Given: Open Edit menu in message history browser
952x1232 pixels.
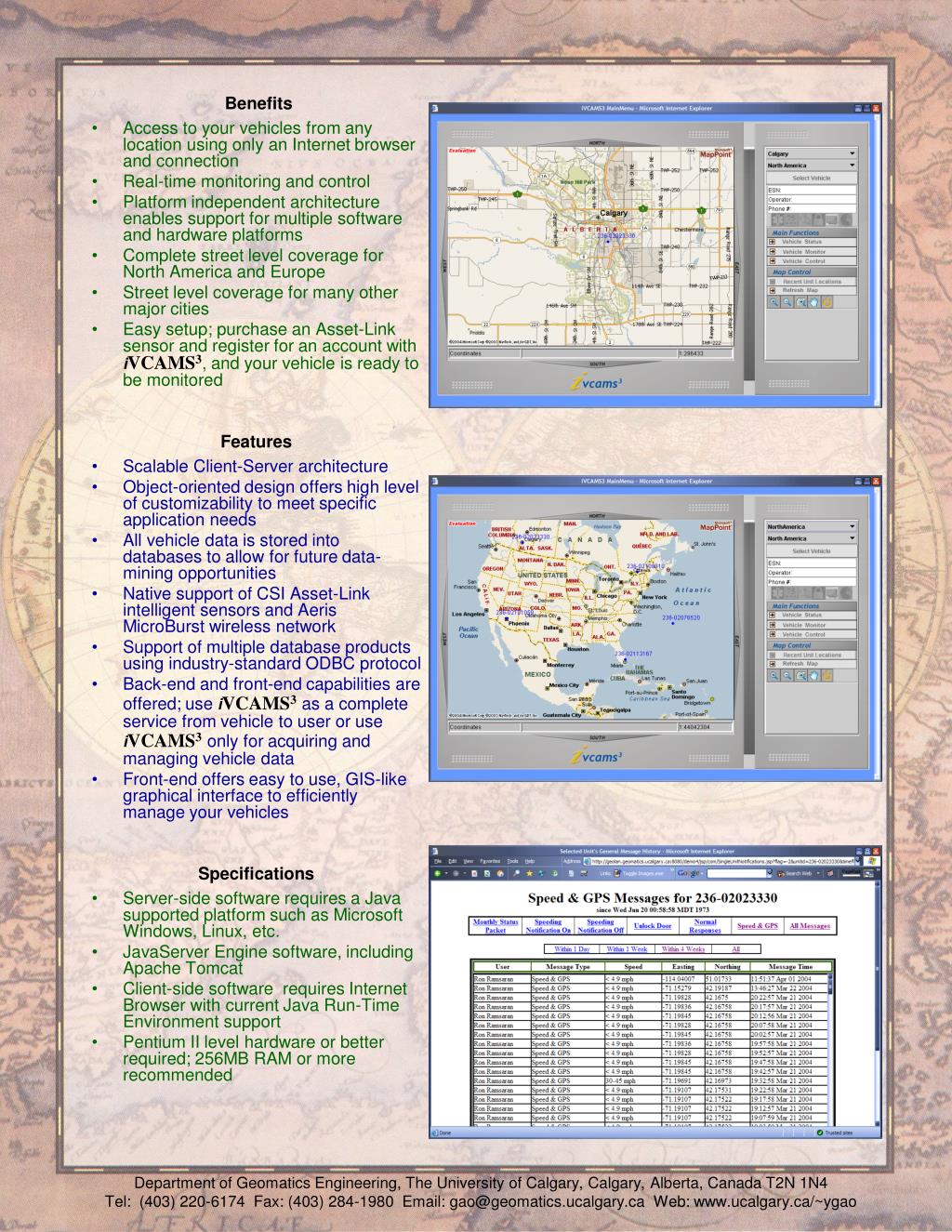Looking at the screenshot, I should [453, 861].
